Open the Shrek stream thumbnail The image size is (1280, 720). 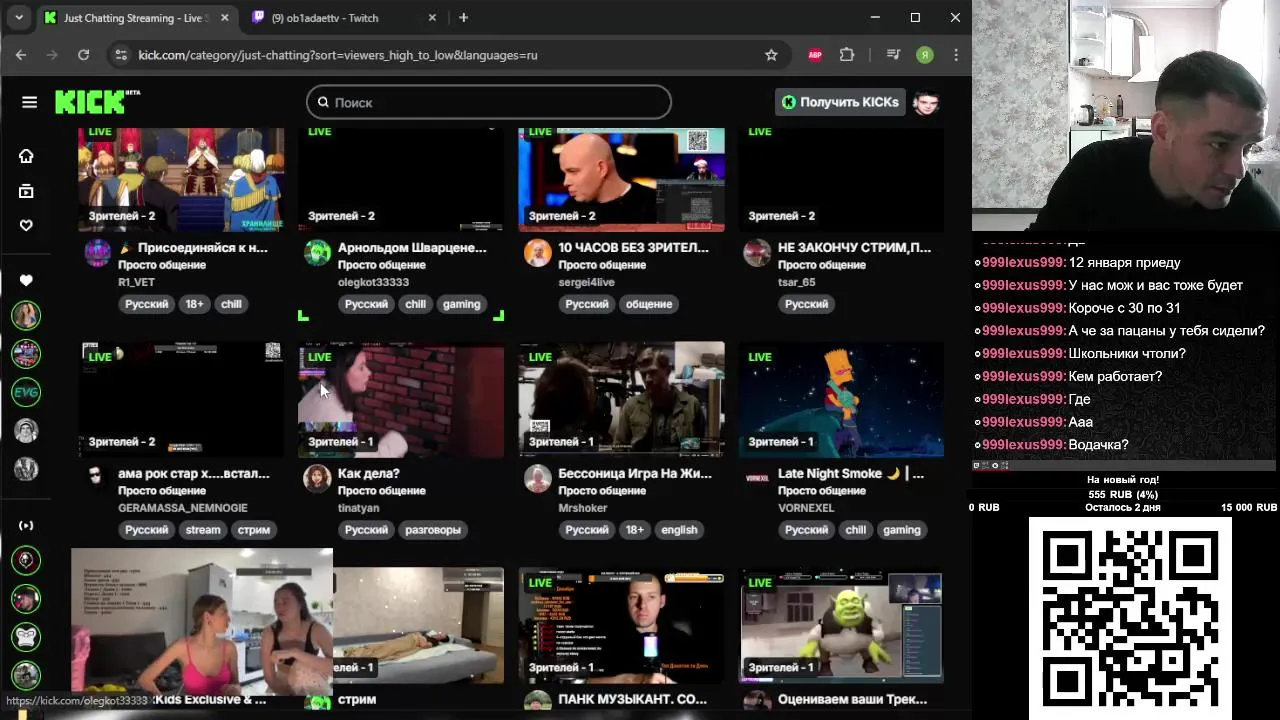click(841, 626)
